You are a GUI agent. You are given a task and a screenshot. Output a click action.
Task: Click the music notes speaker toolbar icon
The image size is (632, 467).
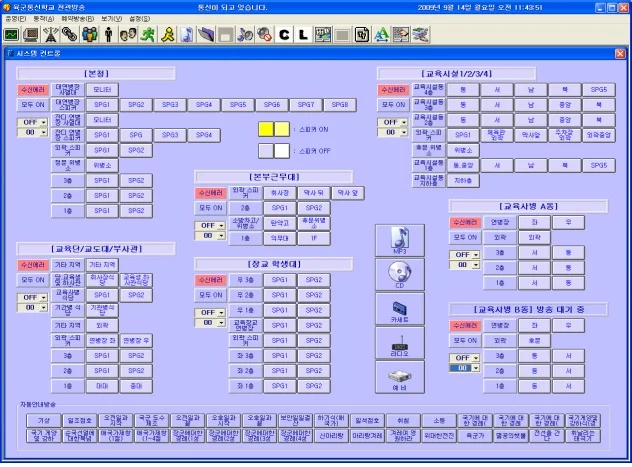coord(245,35)
